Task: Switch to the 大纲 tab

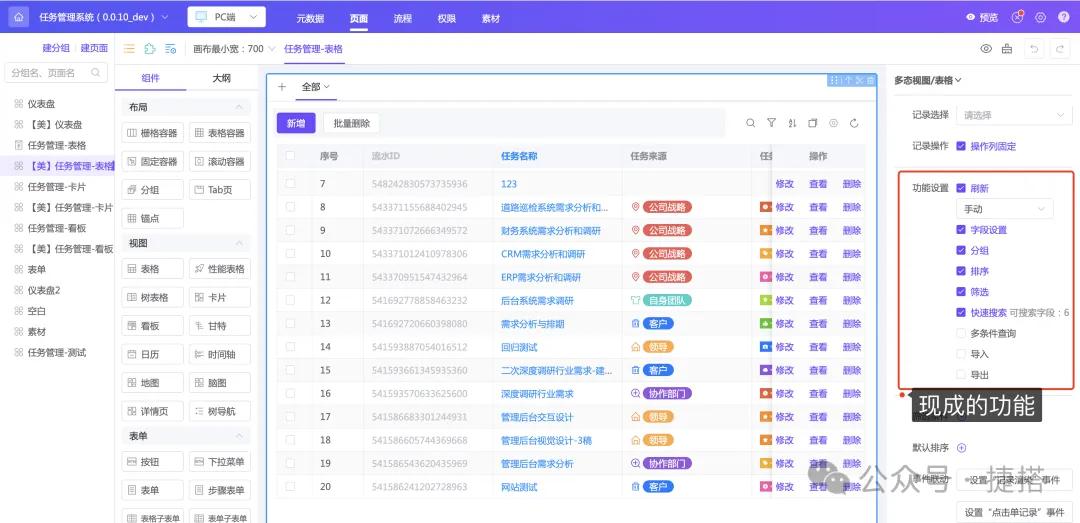Action: point(221,78)
